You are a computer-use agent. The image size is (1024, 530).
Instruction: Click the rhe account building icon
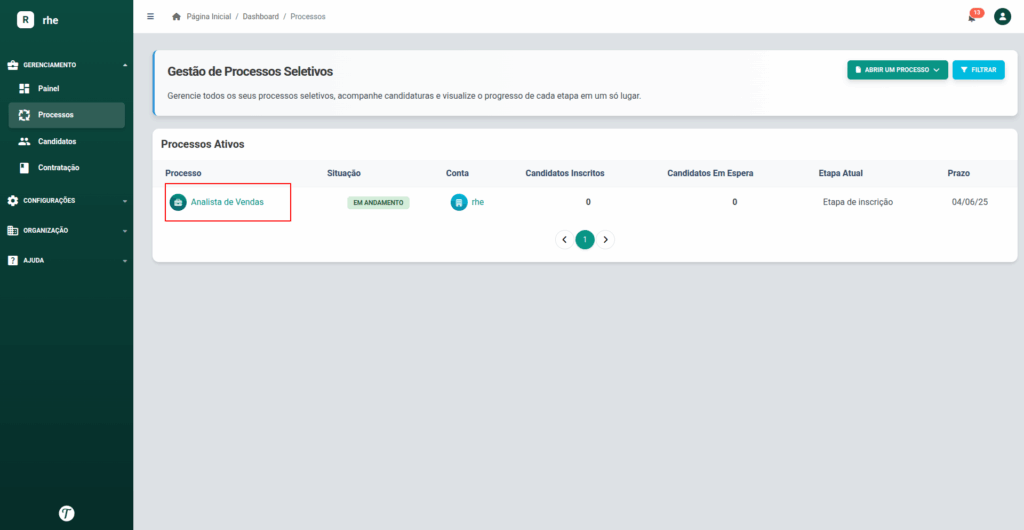point(459,202)
